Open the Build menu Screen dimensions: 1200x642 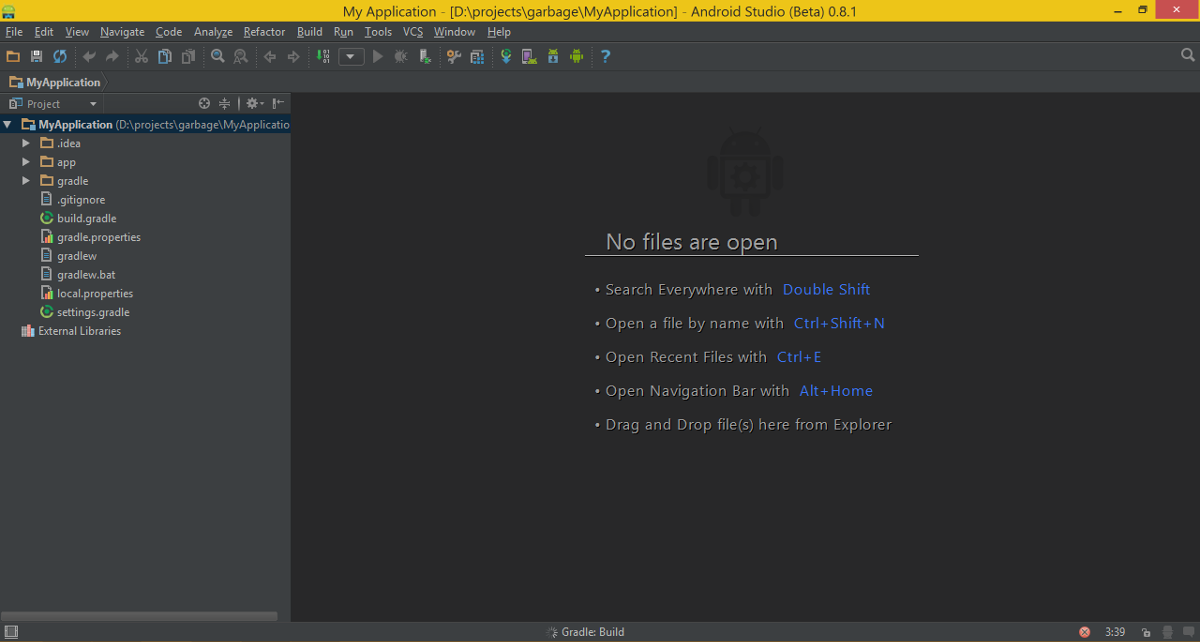pyautogui.click(x=310, y=32)
